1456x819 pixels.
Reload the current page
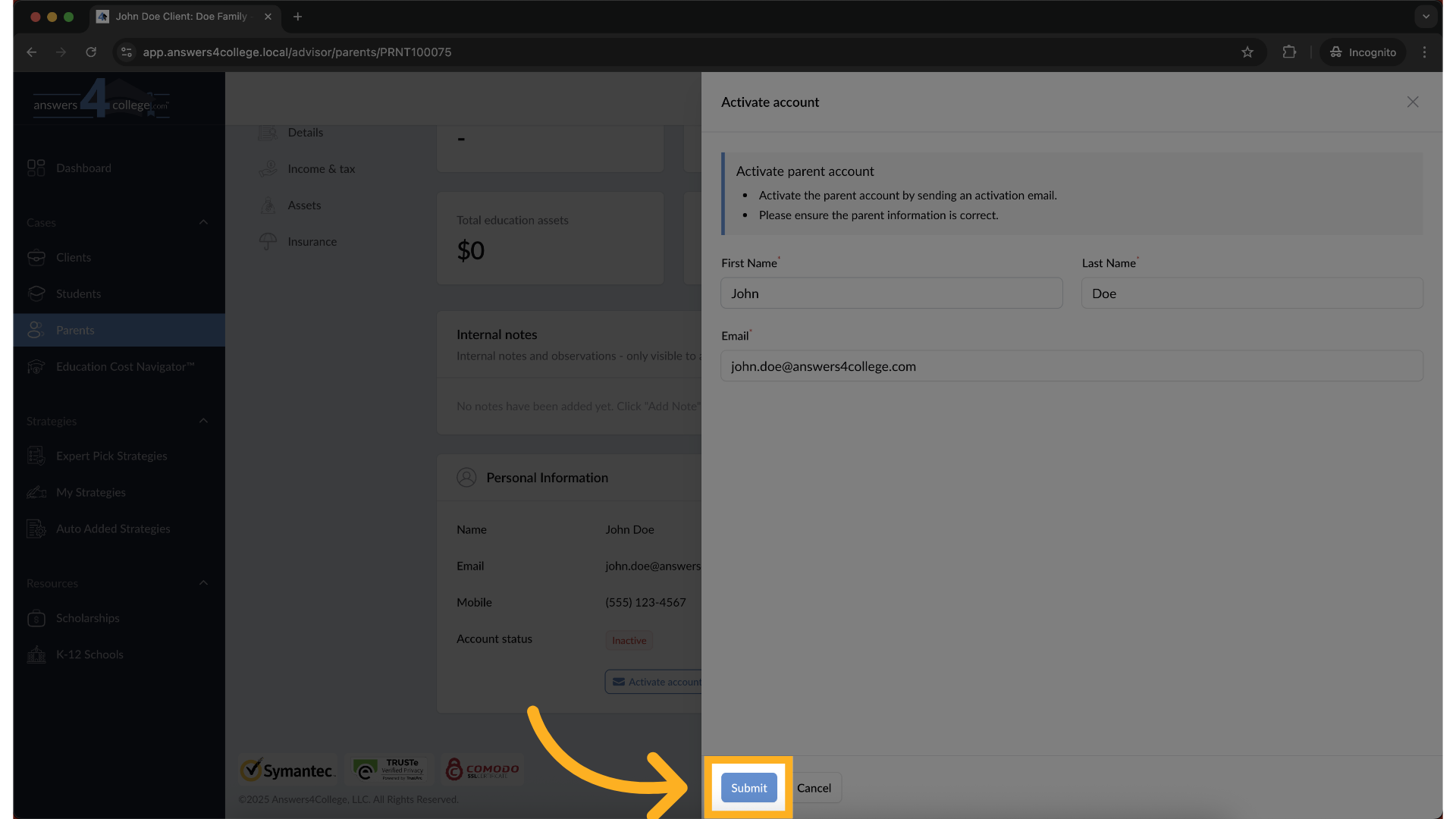coord(91,52)
